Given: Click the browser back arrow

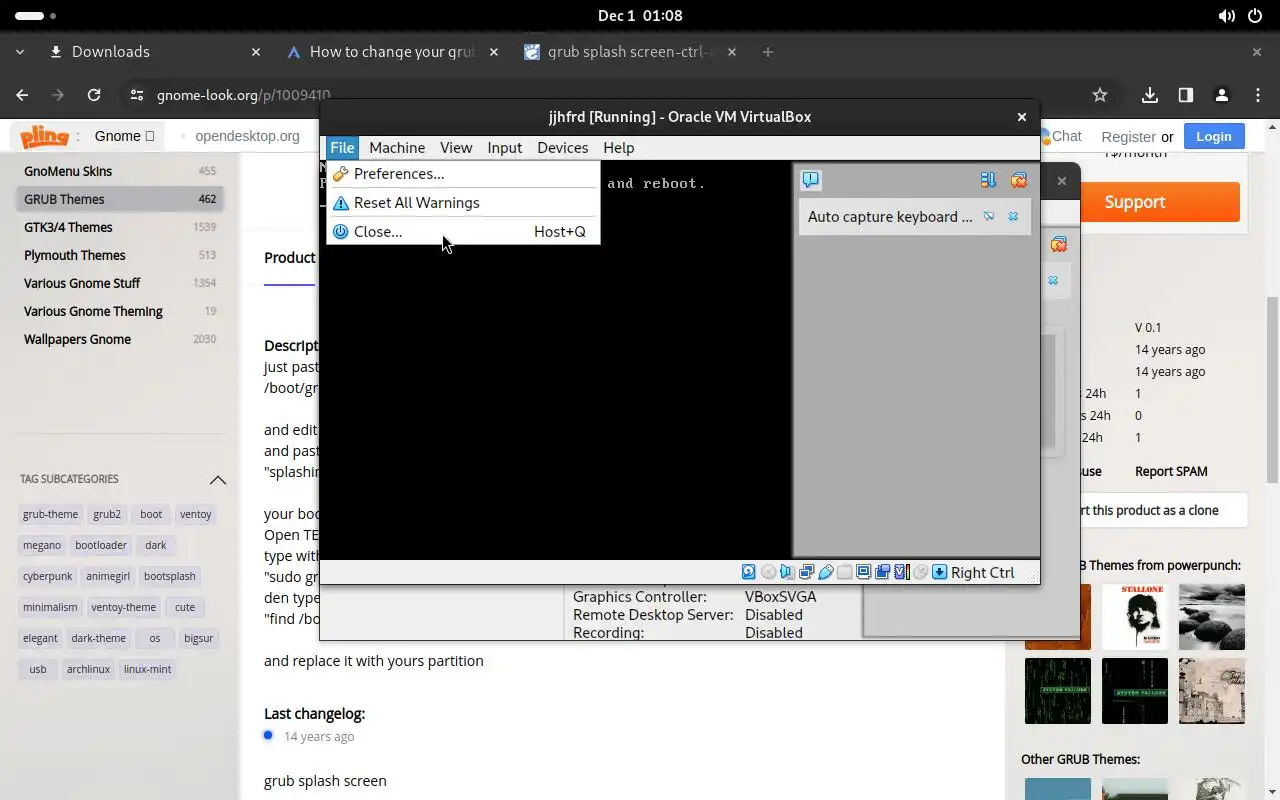Looking at the screenshot, I should click(x=22, y=95).
